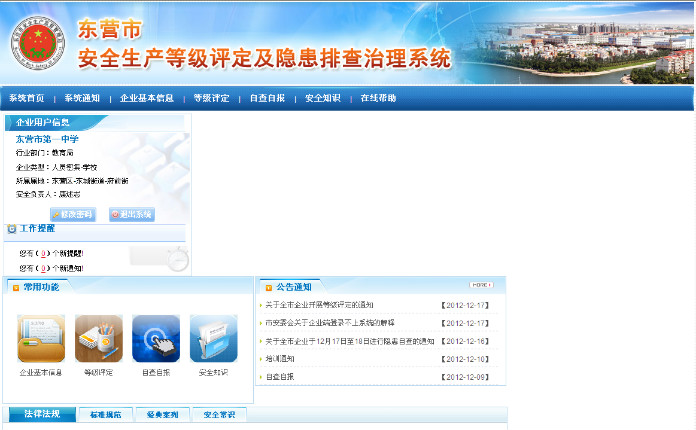Click the more button in 公告通知 panel
The height and width of the screenshot is (430, 696).
pos(481,285)
